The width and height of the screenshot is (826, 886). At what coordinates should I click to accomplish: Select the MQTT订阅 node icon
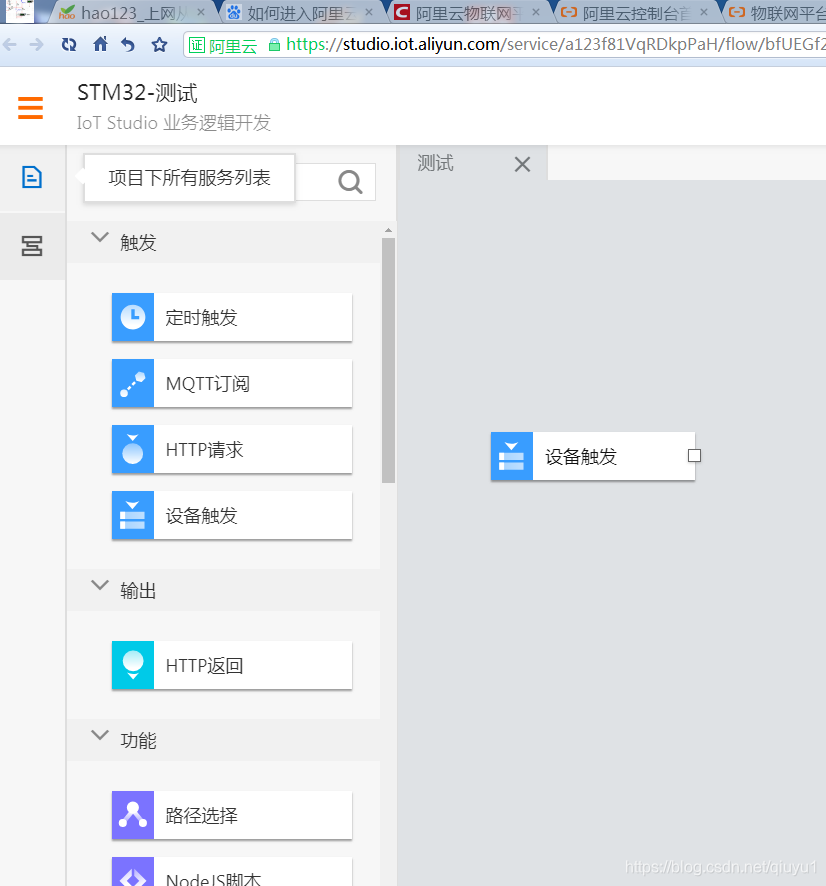pos(133,383)
